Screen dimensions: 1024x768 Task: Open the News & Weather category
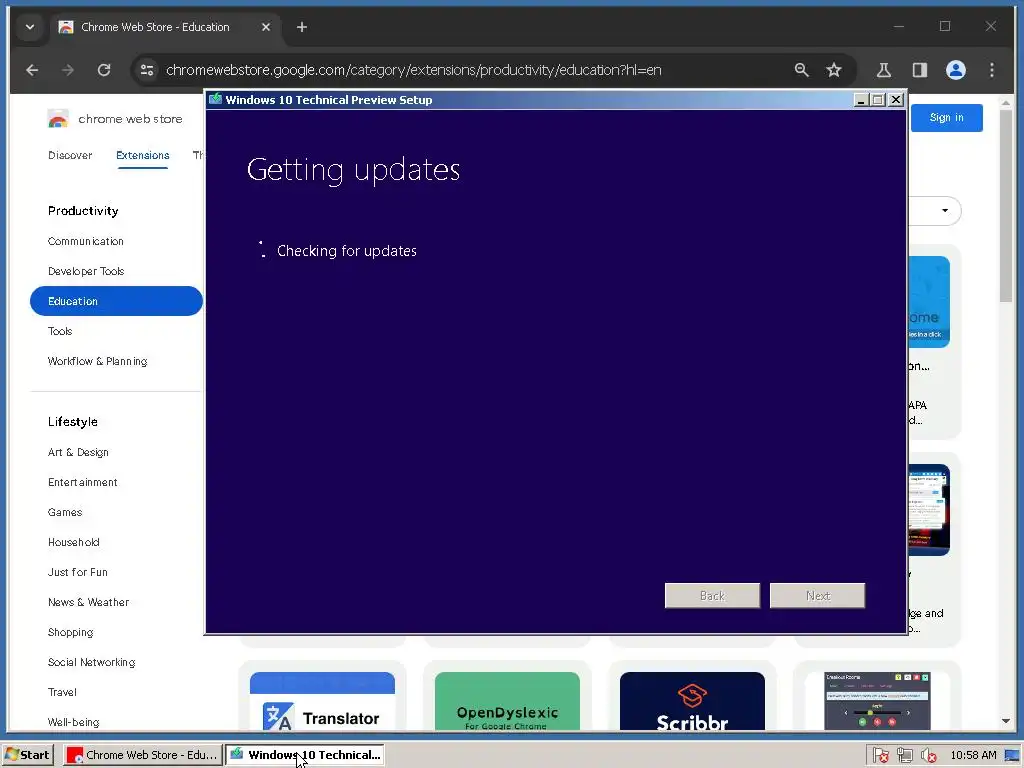pyautogui.click(x=88, y=602)
